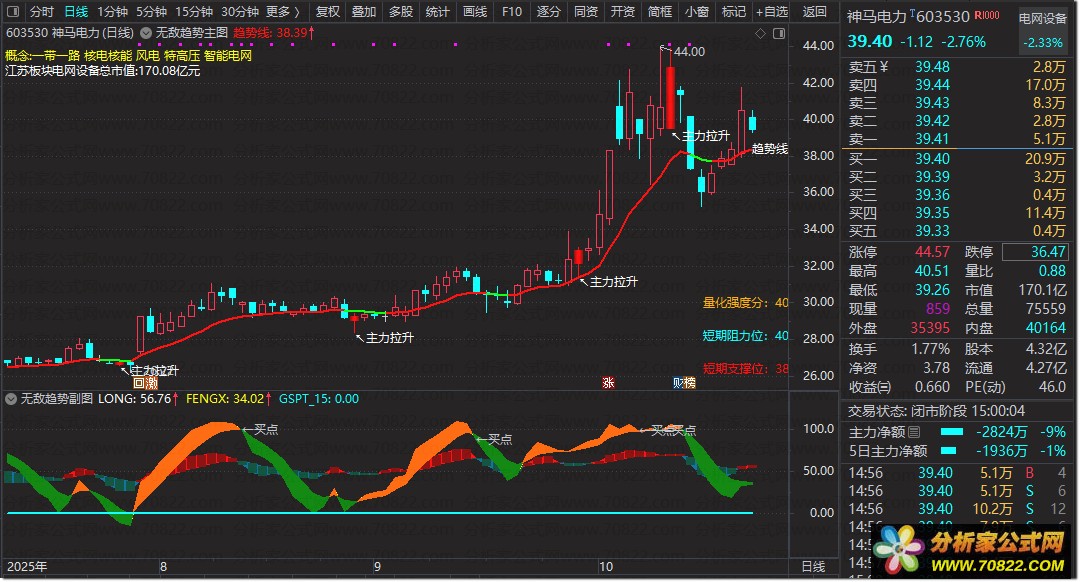Click the 特高压 concept link
This screenshot has height=582, width=1081.
coord(182,56)
